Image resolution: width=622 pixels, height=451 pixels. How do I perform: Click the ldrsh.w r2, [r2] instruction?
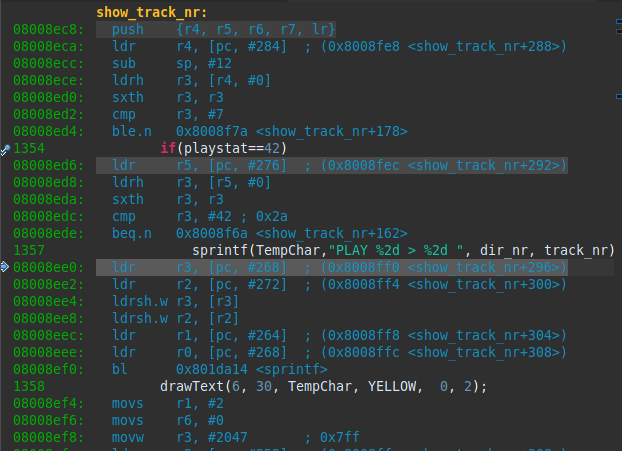(175, 319)
